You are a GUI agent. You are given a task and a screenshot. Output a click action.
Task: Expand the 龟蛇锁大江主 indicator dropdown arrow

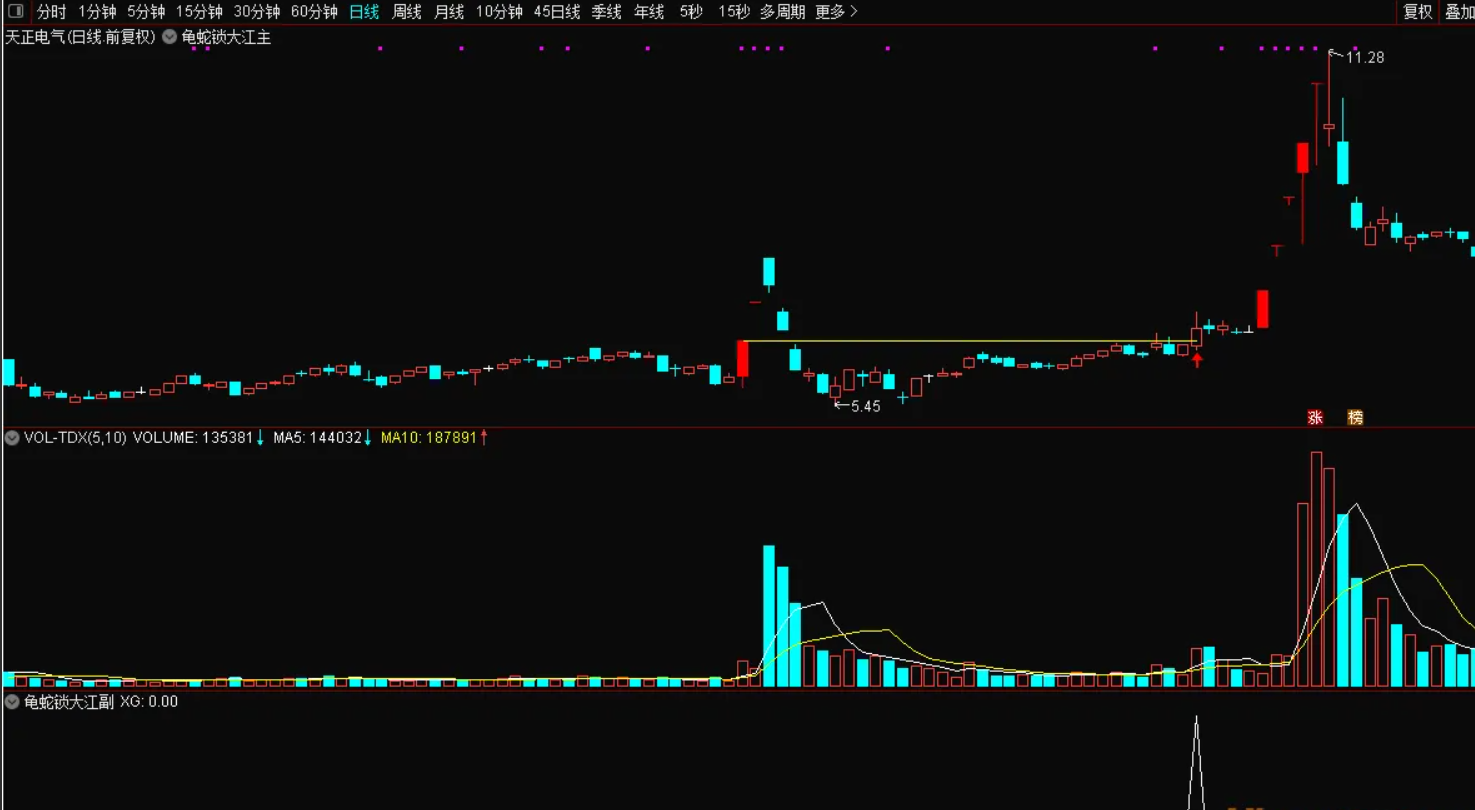click(169, 37)
